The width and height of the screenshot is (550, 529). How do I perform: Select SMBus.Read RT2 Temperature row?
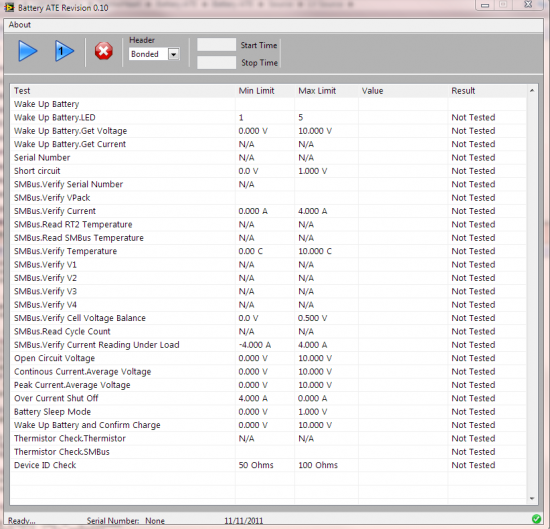[x=268, y=225]
